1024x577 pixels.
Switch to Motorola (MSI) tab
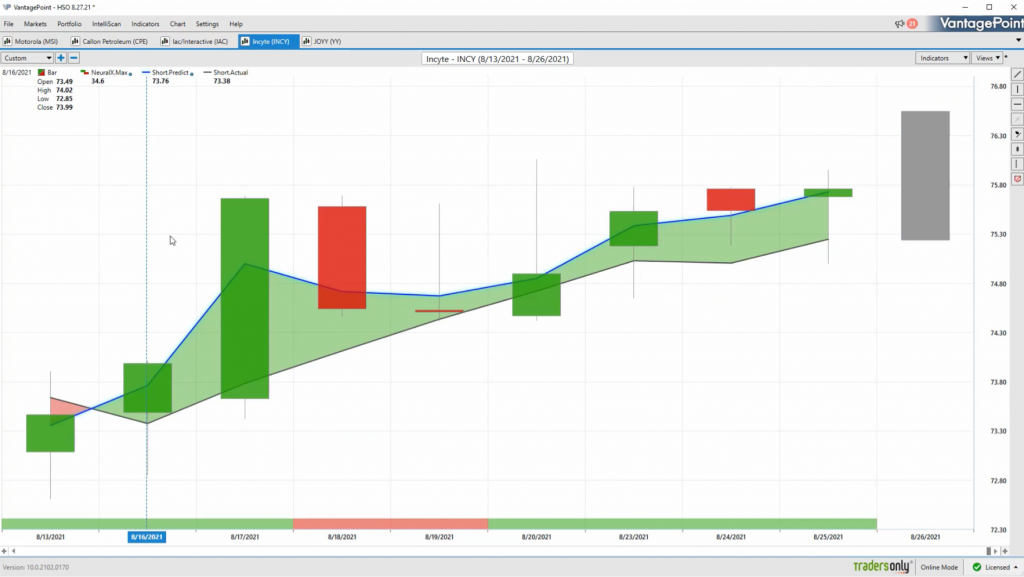[32, 41]
